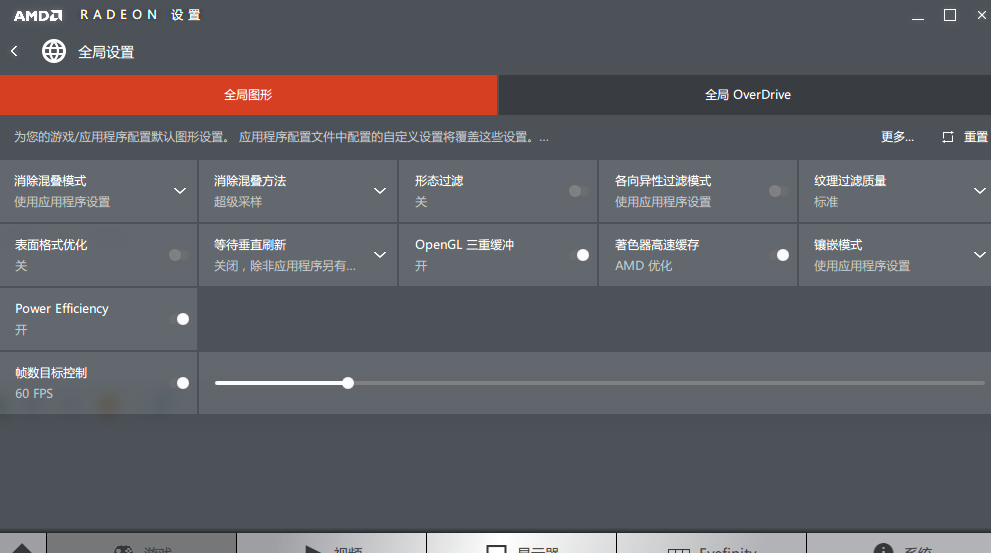The image size is (991, 553).
Task: Toggle the 各向异性过滤模式 switch
Action: click(778, 191)
